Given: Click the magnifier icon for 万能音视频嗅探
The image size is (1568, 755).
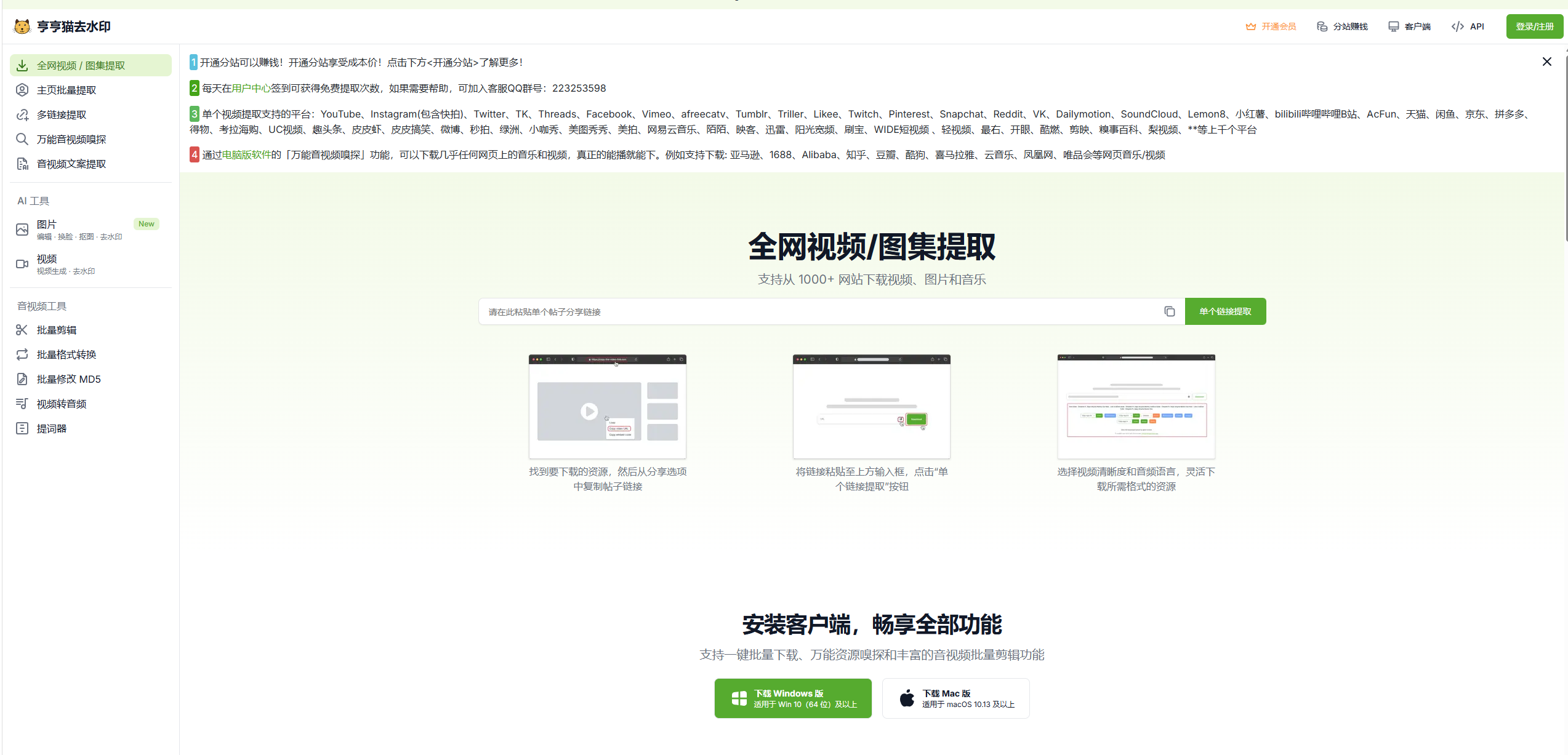Looking at the screenshot, I should (x=22, y=139).
